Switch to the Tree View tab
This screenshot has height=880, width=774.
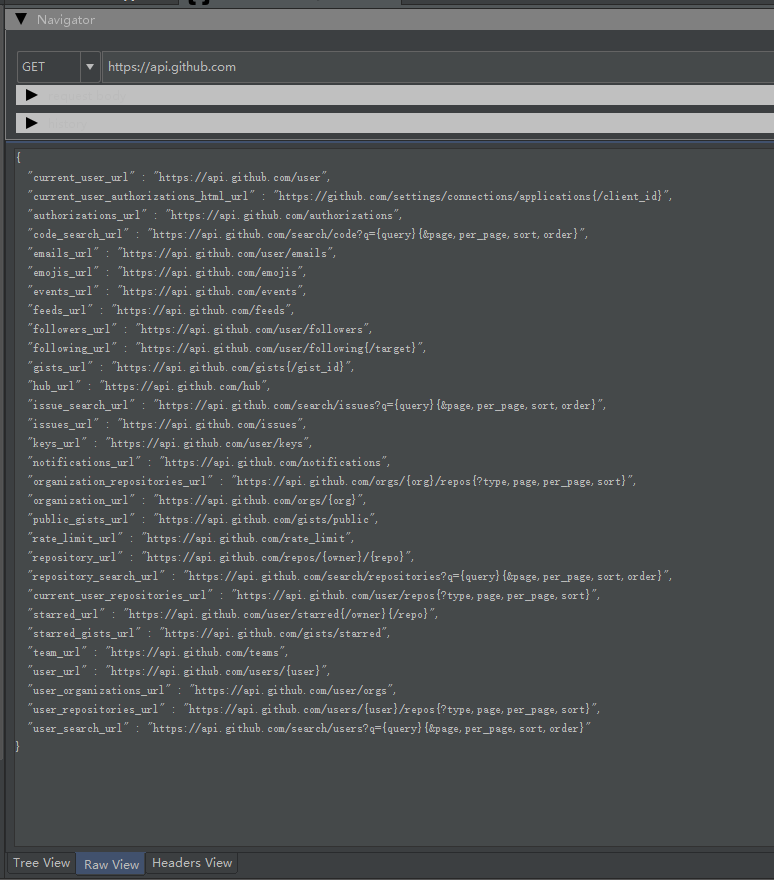point(42,863)
